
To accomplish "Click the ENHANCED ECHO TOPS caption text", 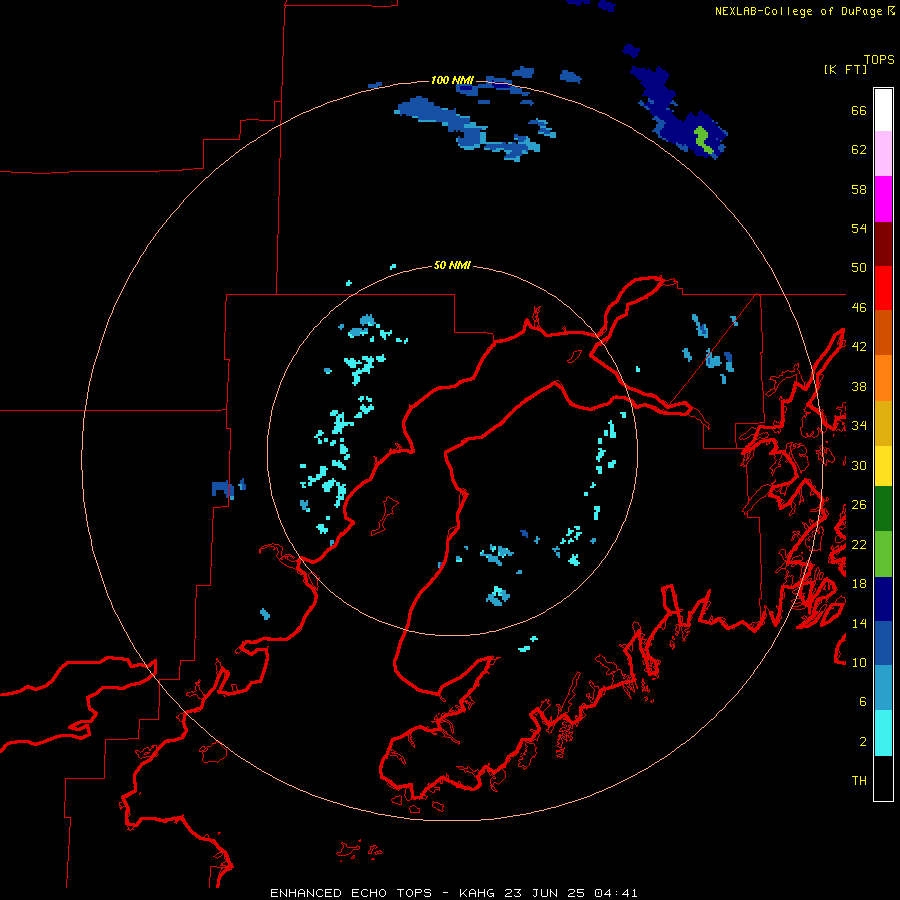I will 351,893.
